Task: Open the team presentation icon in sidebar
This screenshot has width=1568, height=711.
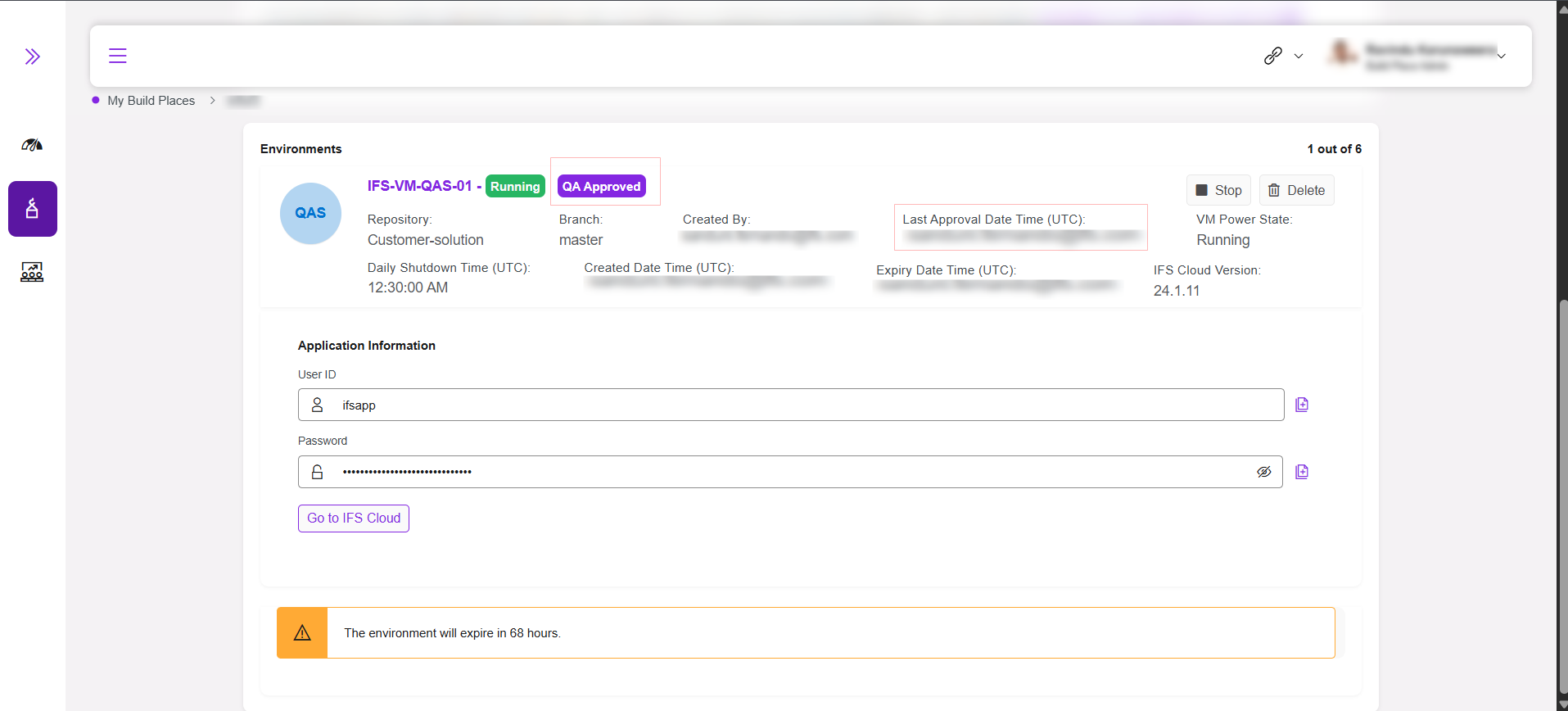Action: click(x=32, y=272)
